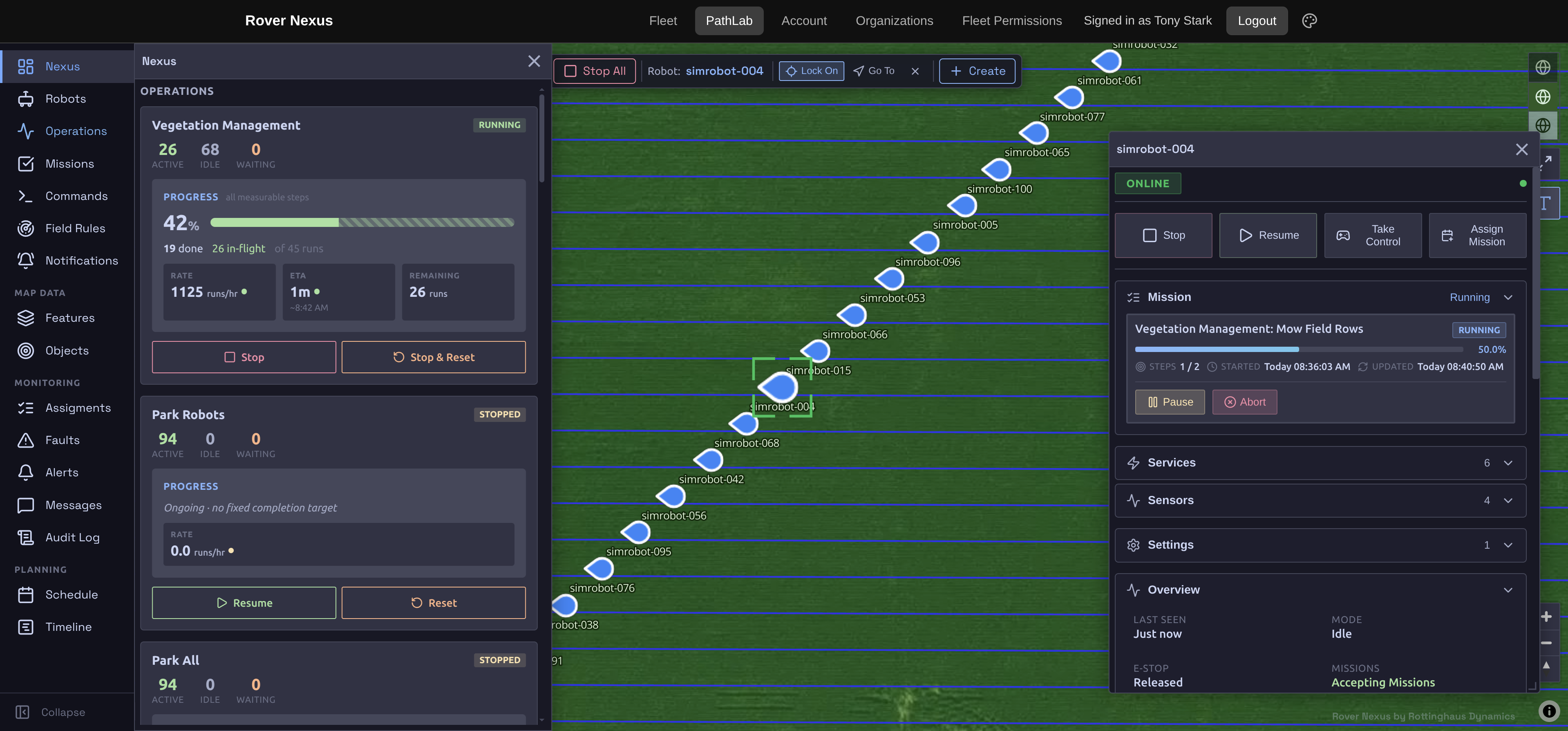The height and width of the screenshot is (731, 1568).
Task: Open Robots in the sidebar
Action: tap(67, 99)
